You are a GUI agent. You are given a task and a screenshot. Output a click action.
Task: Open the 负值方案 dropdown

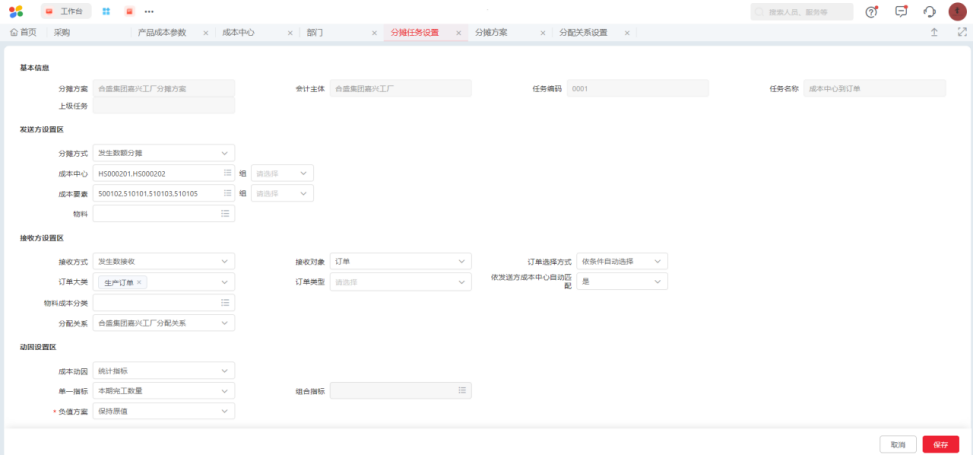click(x=164, y=411)
